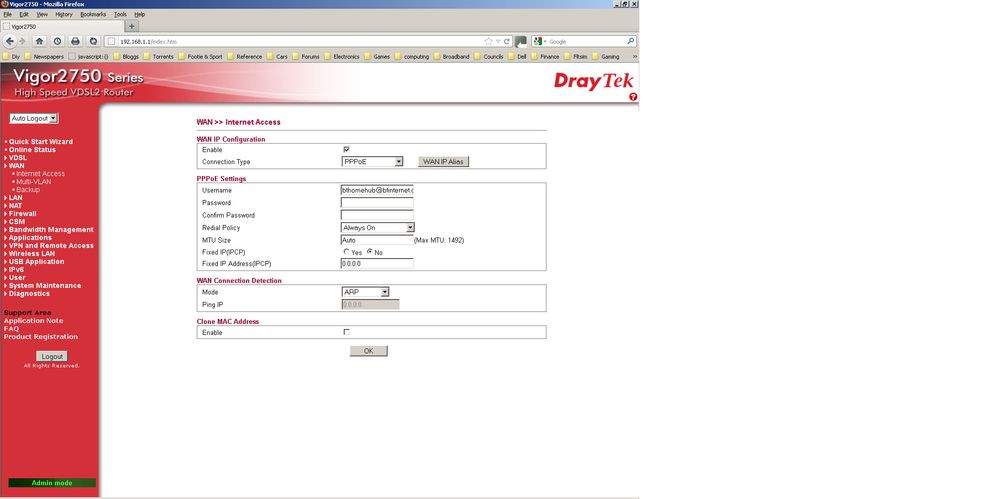Open the Bookmarks menu
The width and height of the screenshot is (999, 499).
[x=93, y=14]
